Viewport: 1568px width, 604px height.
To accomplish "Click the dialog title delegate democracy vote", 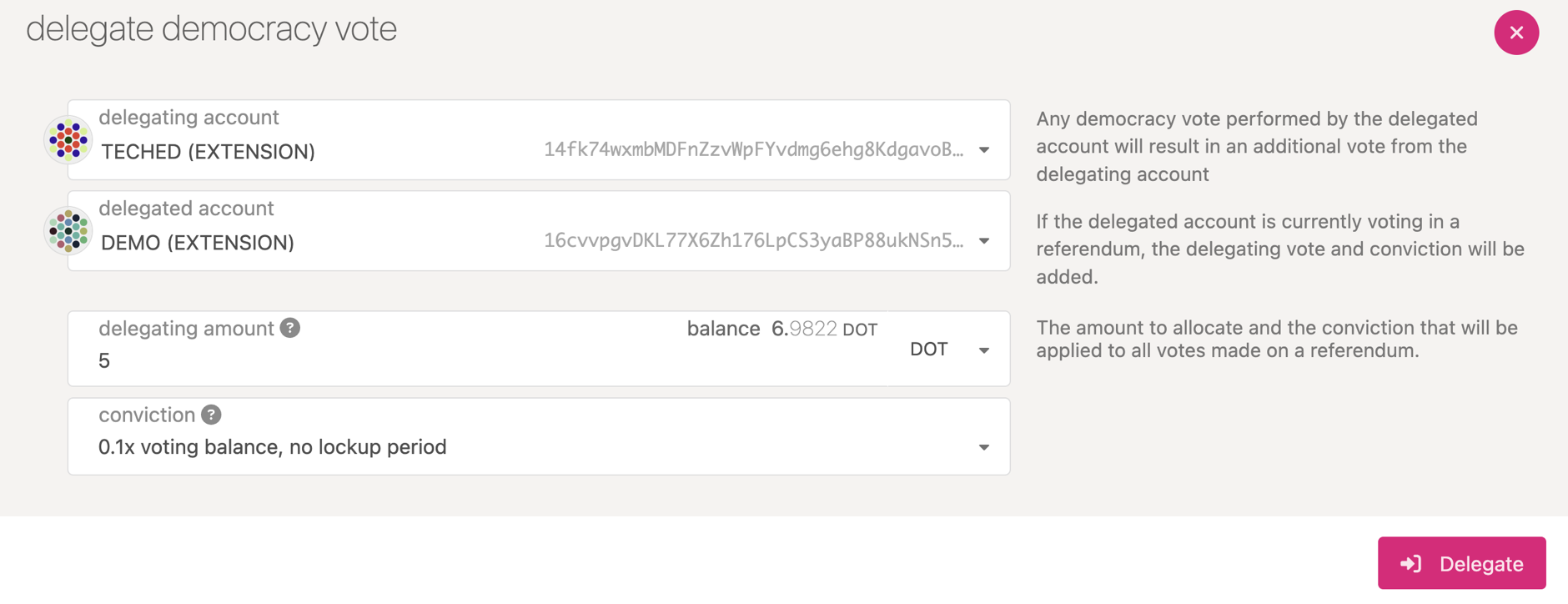I will click(211, 29).
